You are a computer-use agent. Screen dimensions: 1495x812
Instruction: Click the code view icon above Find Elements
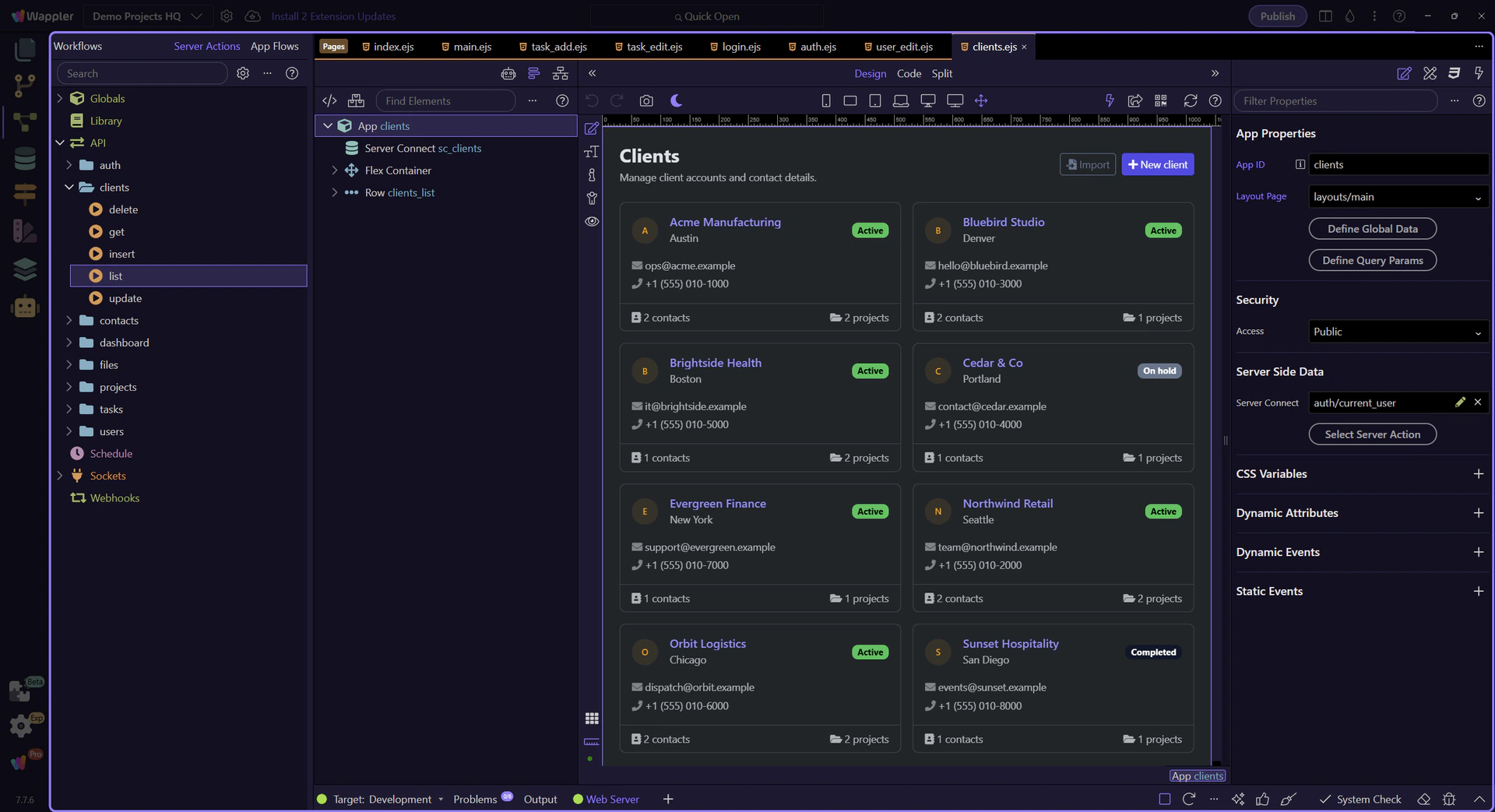(x=329, y=101)
